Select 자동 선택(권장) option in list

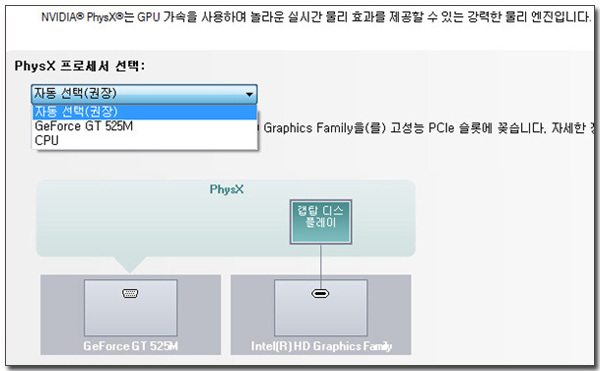145,112
